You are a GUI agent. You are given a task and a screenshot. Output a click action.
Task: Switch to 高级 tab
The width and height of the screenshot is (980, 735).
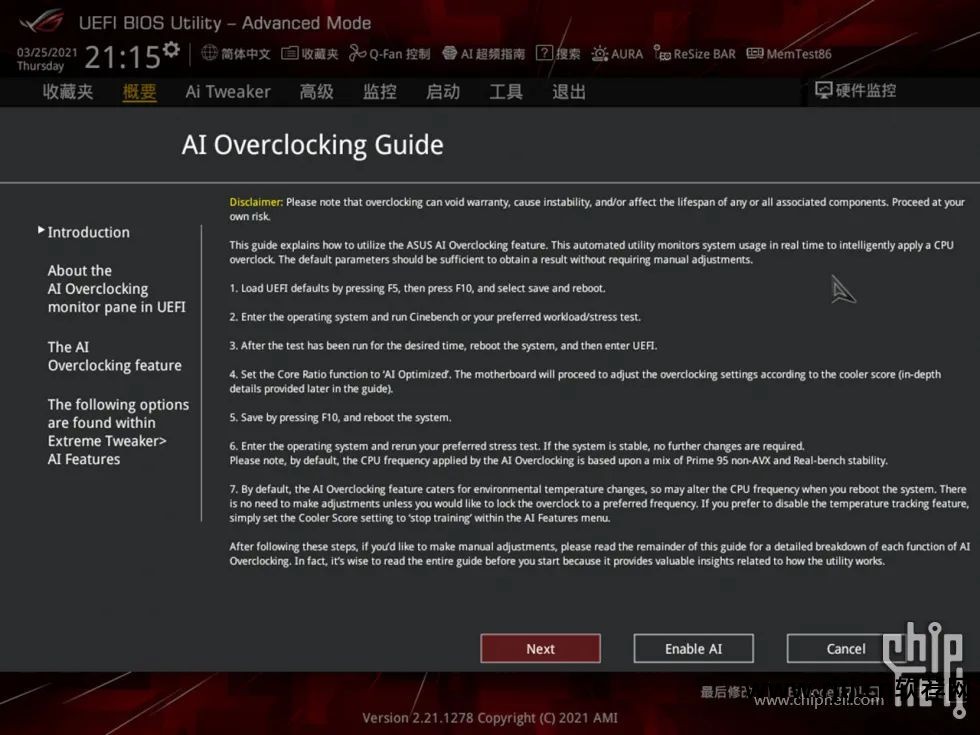316,92
